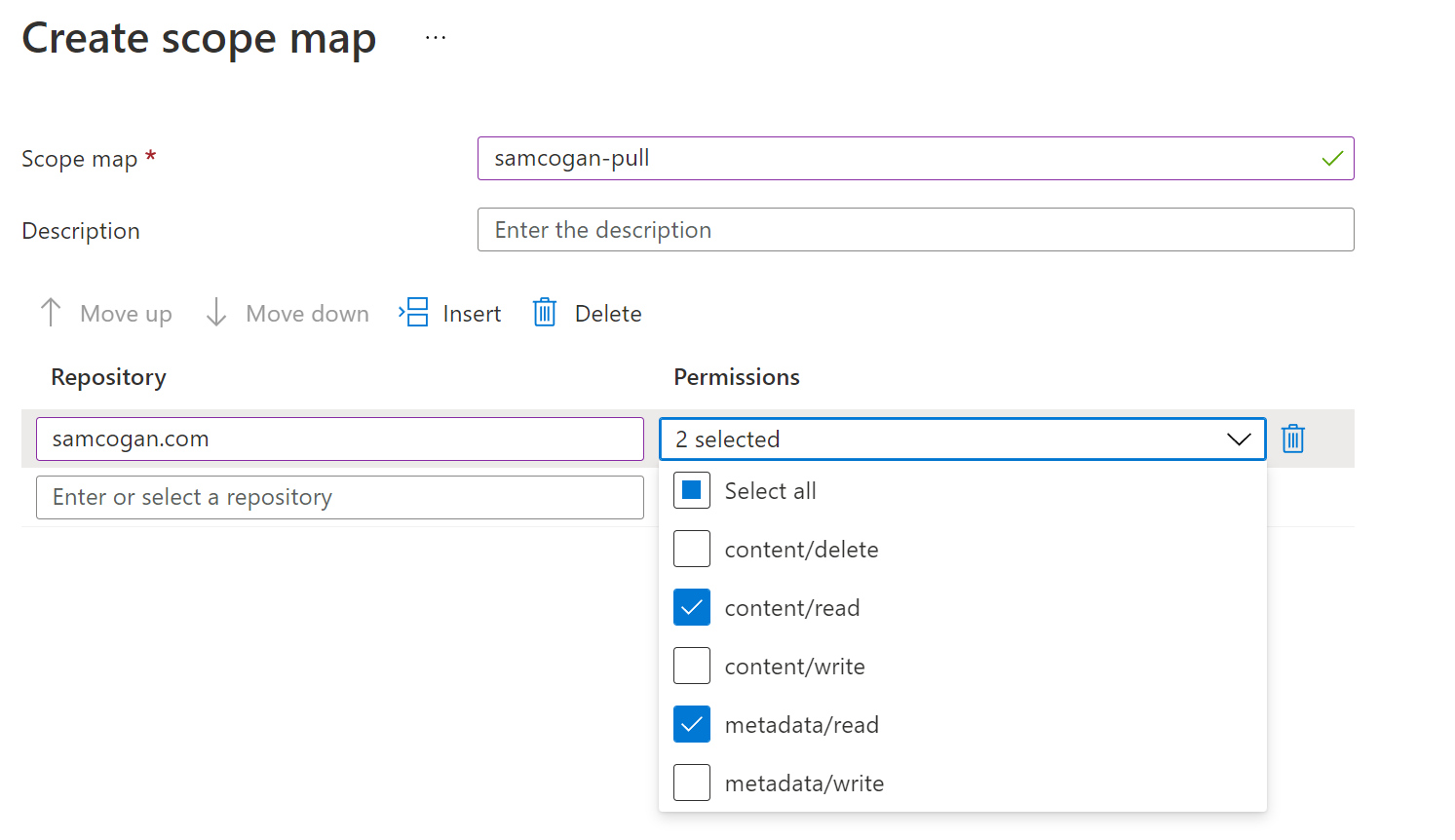This screenshot has height=840, width=1455.
Task: Click the 'content/read' label text
Action: pyautogui.click(x=792, y=608)
